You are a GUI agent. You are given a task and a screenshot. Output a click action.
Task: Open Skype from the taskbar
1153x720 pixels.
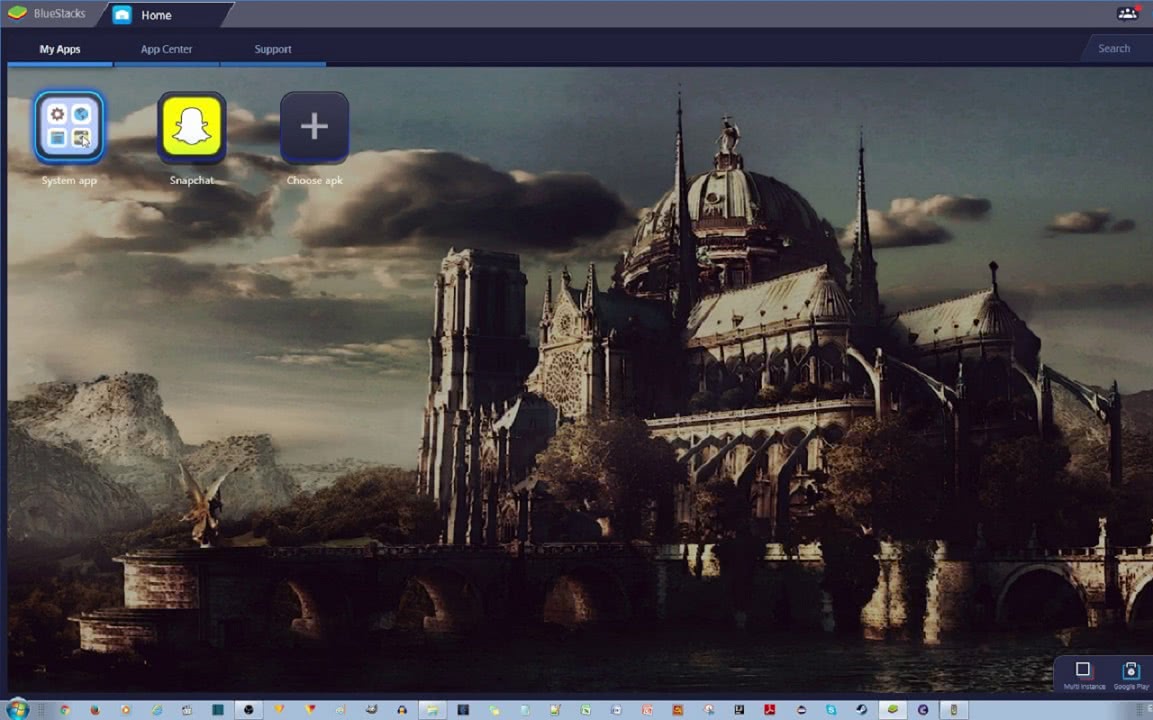click(x=831, y=710)
